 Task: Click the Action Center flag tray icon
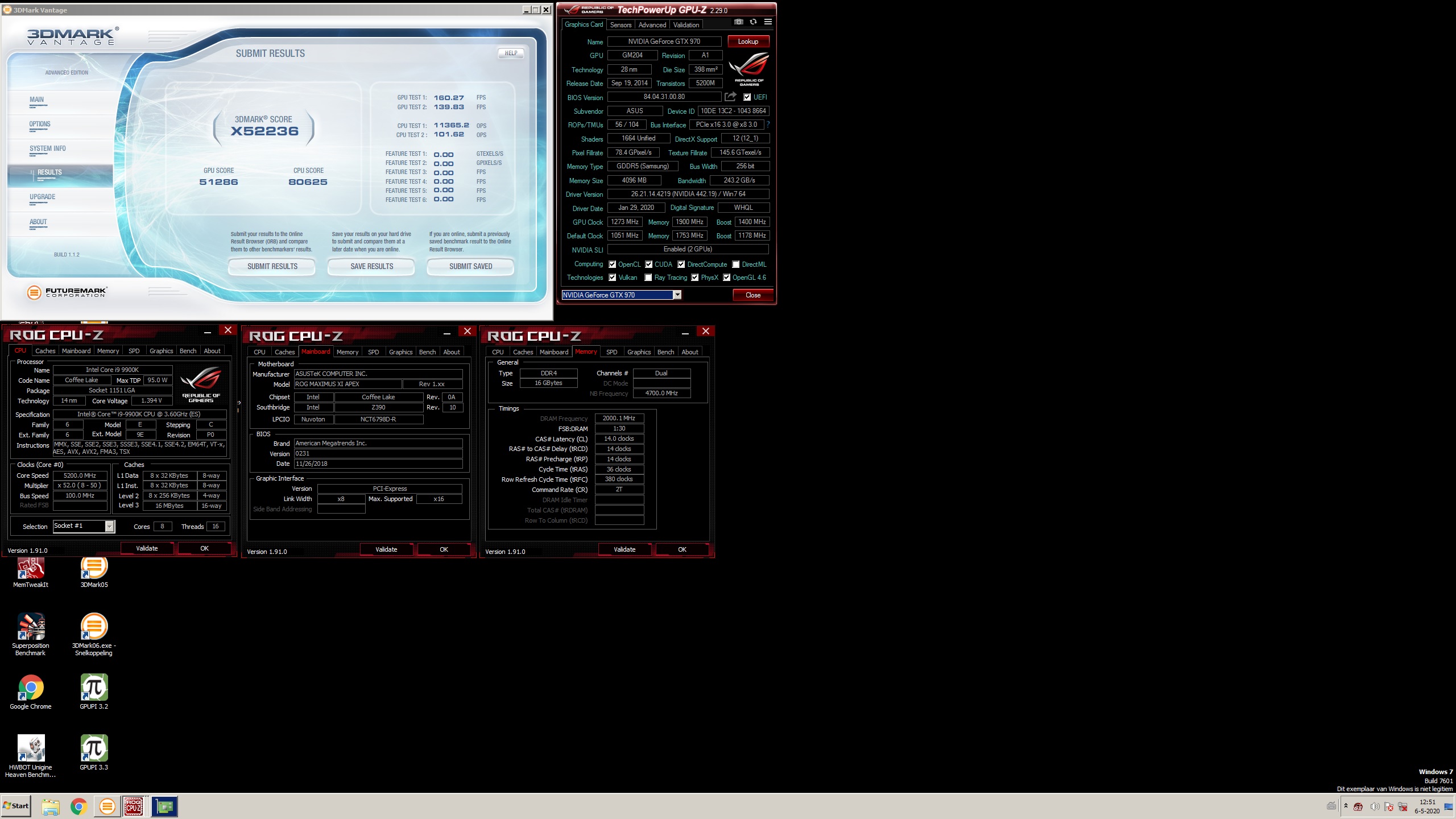[x=1388, y=806]
